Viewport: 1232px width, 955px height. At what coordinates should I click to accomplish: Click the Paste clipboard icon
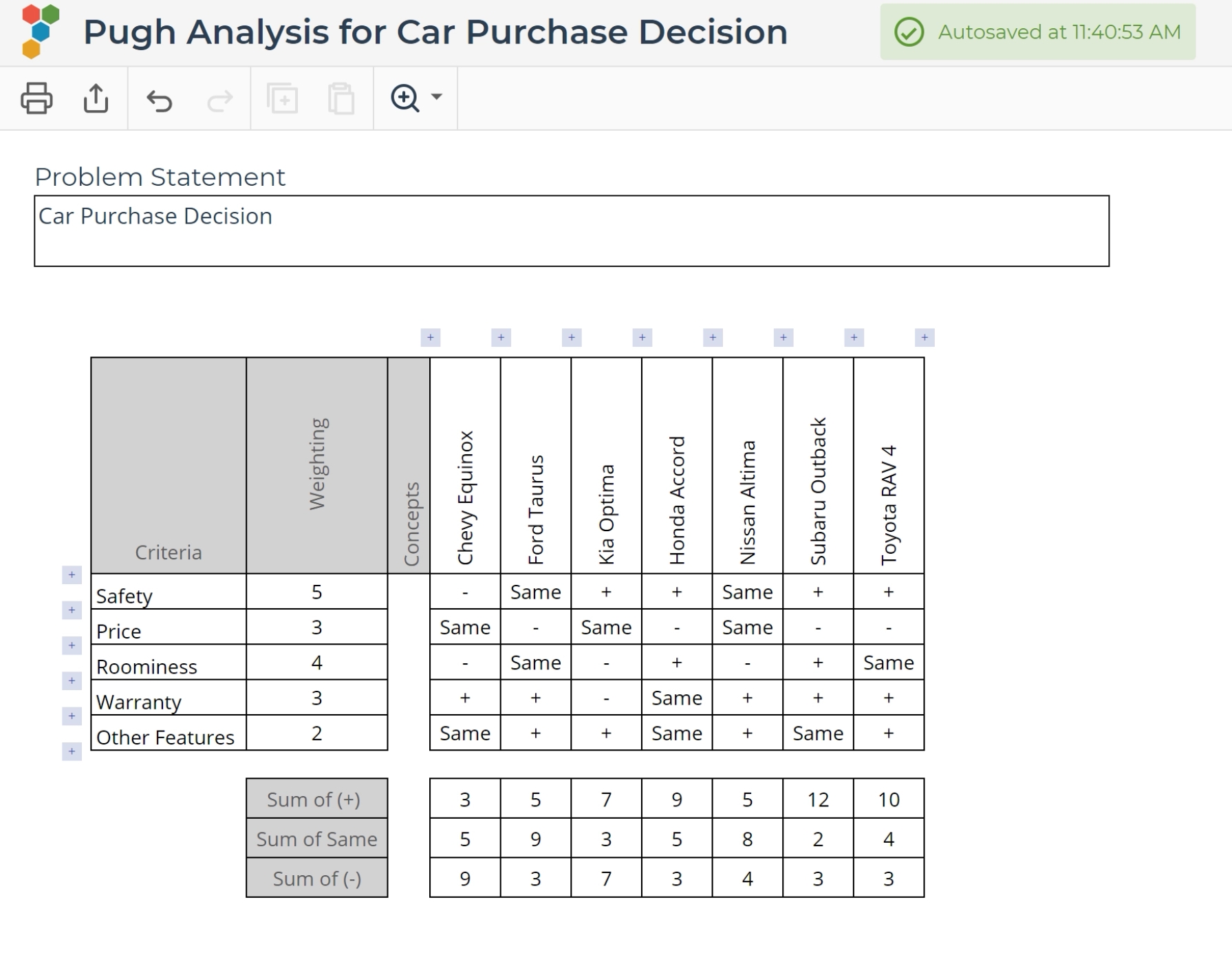click(341, 98)
